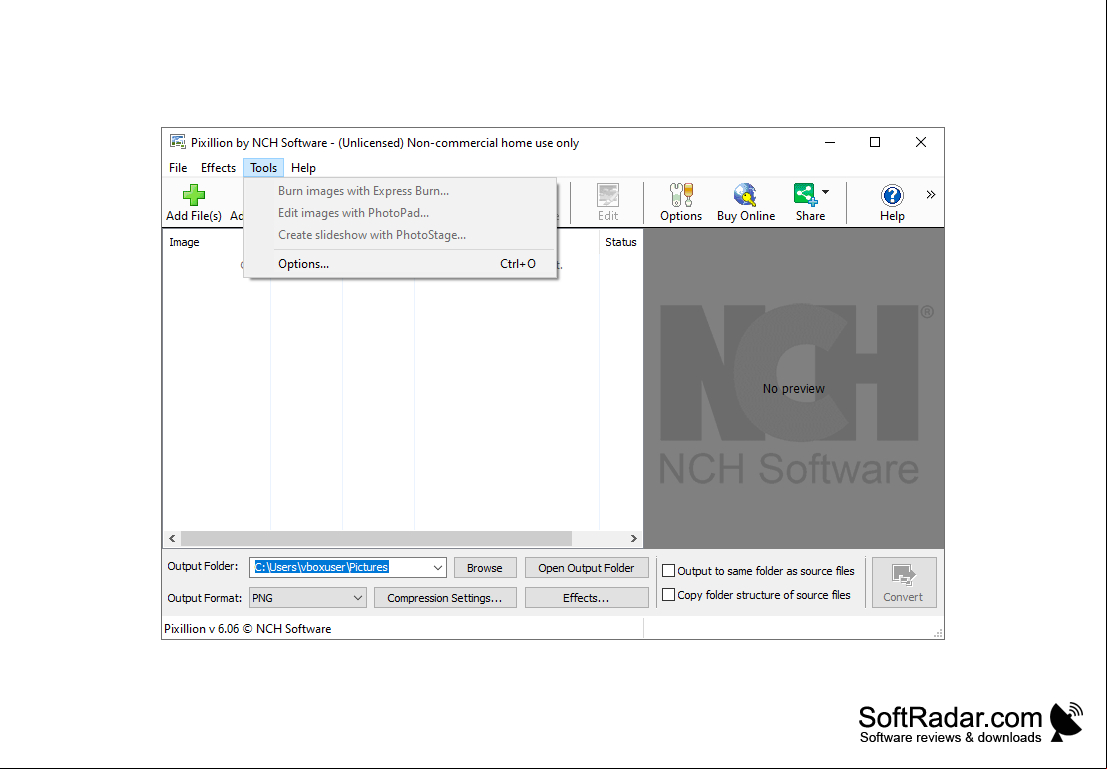Open Compression Settings... dialog
1107x769 pixels.
(445, 598)
